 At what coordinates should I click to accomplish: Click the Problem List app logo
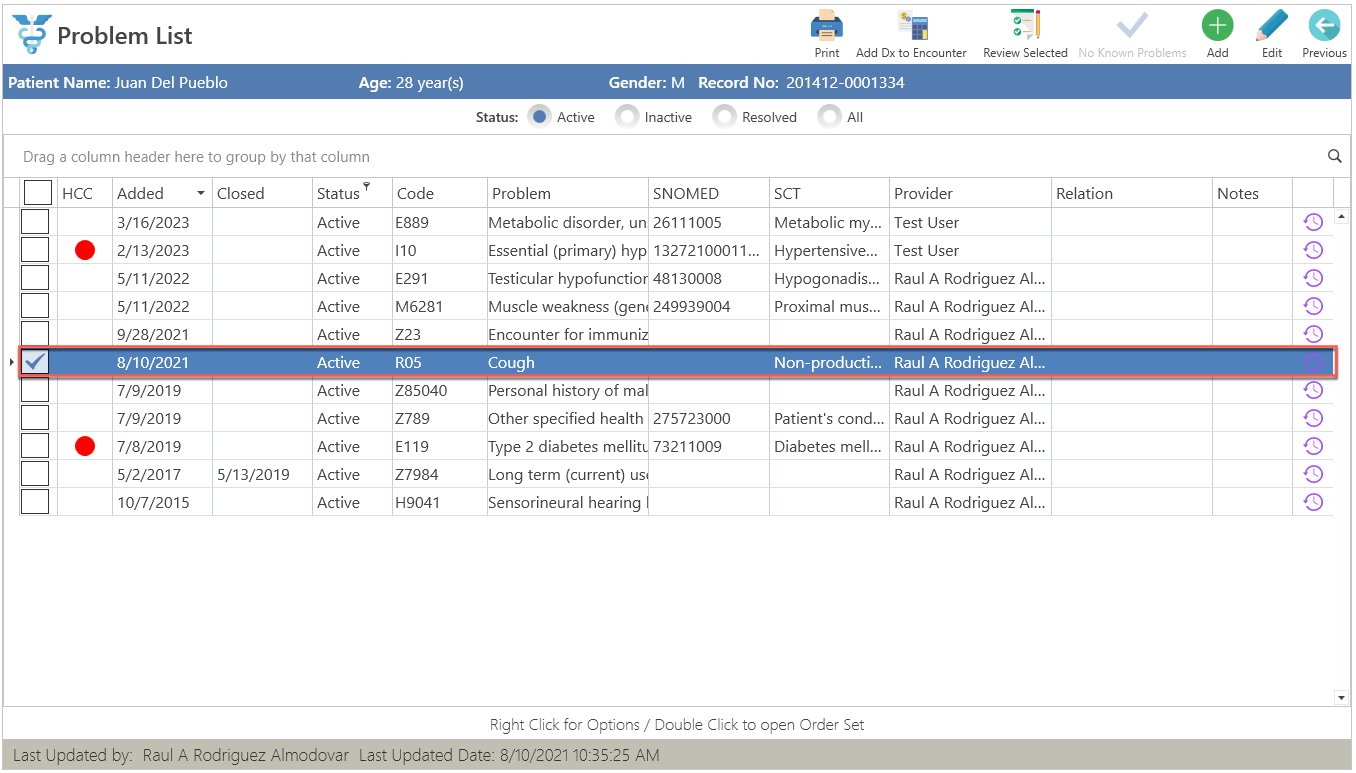[30, 35]
